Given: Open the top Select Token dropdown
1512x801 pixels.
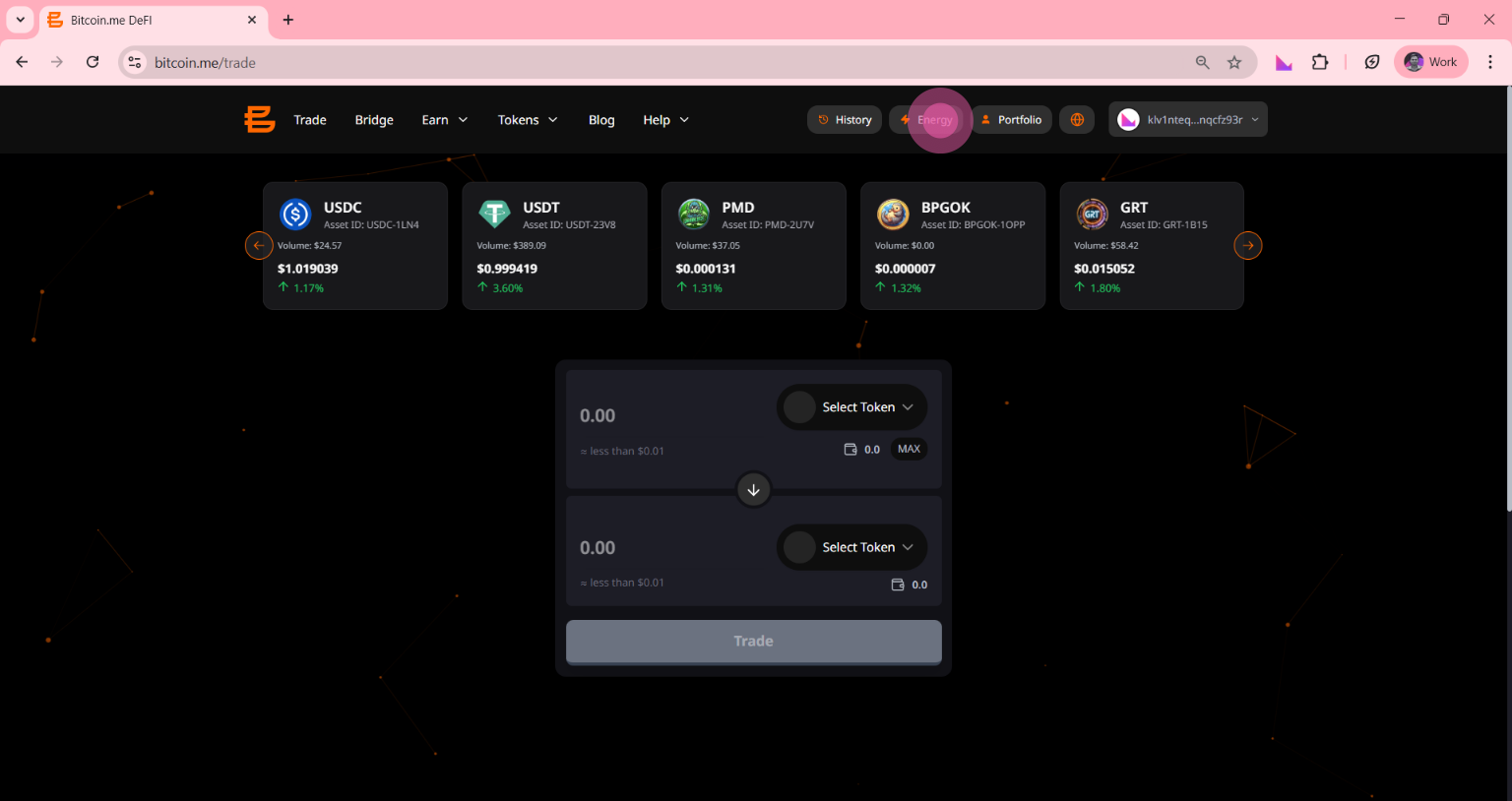Looking at the screenshot, I should [852, 407].
